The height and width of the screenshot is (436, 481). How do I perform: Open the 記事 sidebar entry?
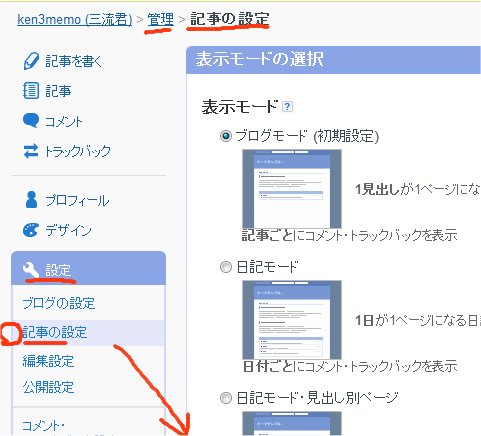tap(58, 91)
